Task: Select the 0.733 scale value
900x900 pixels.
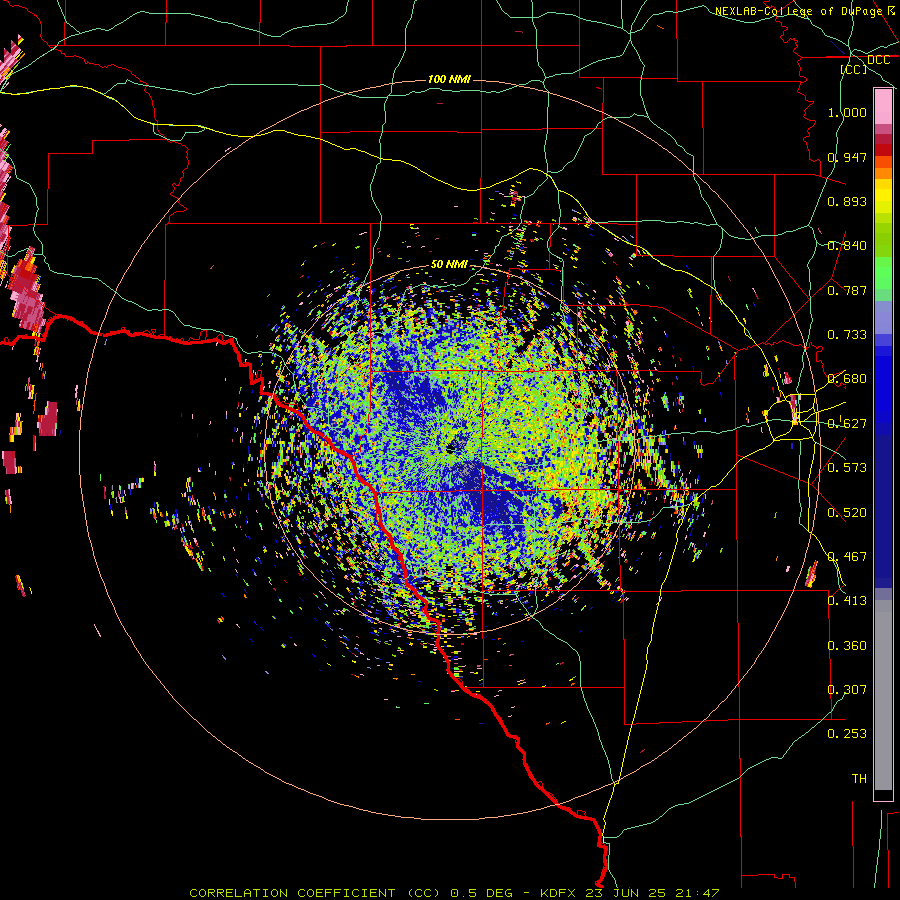Action: pos(847,335)
